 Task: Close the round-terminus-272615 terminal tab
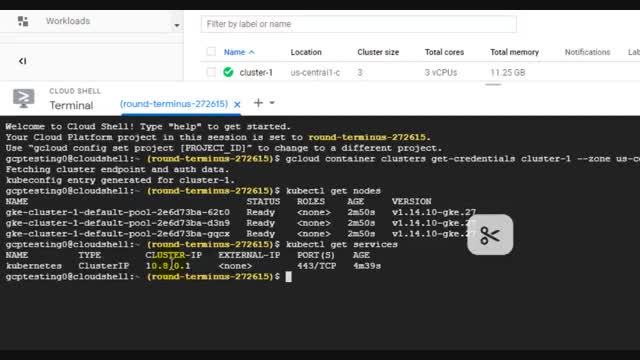coord(237,104)
